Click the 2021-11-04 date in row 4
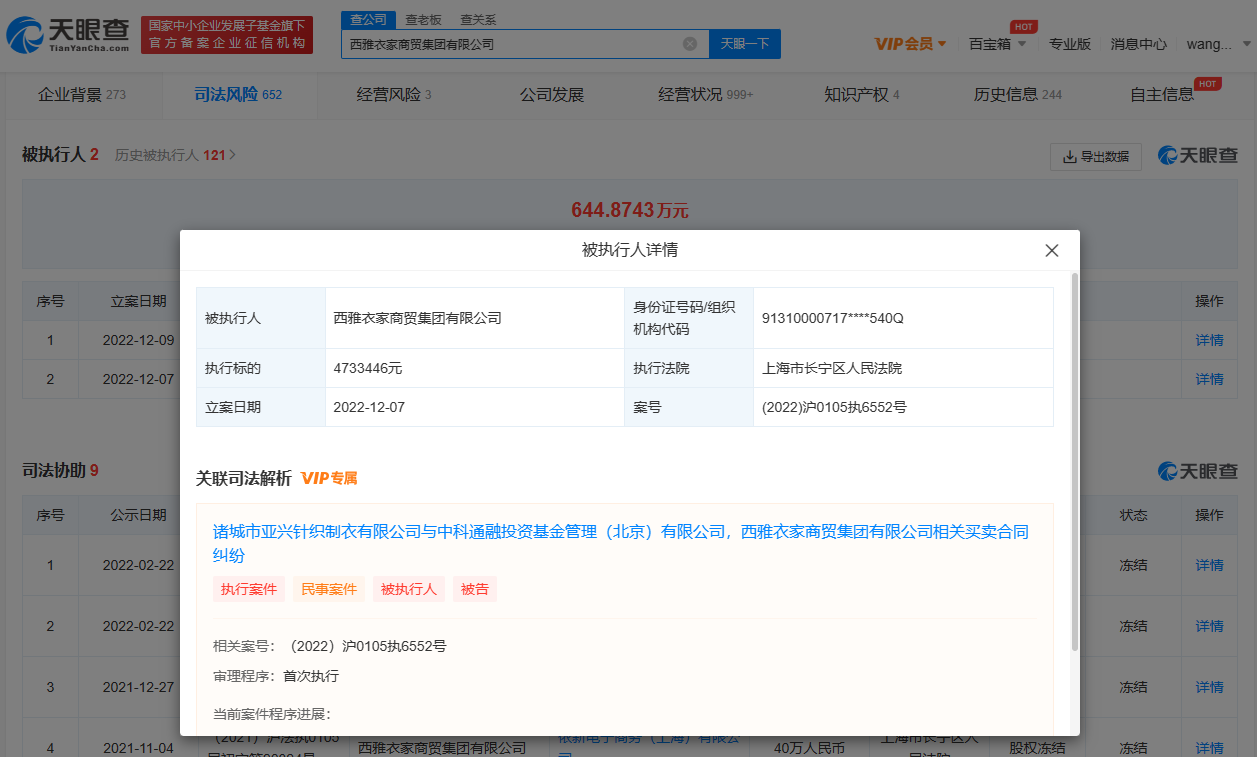This screenshot has width=1257, height=757. [x=139, y=747]
